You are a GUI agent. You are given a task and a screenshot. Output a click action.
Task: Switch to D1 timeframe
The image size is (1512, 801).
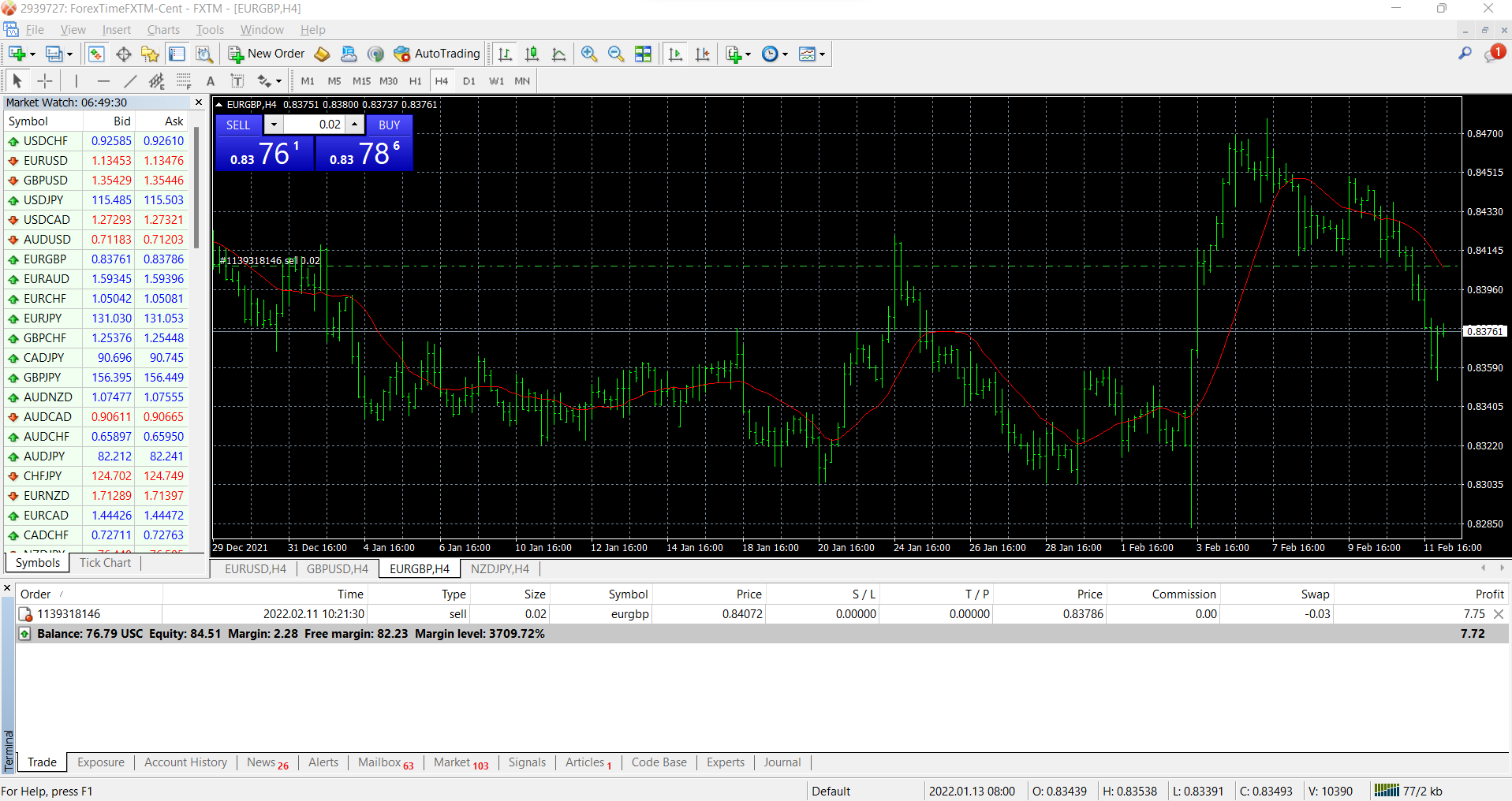469,80
